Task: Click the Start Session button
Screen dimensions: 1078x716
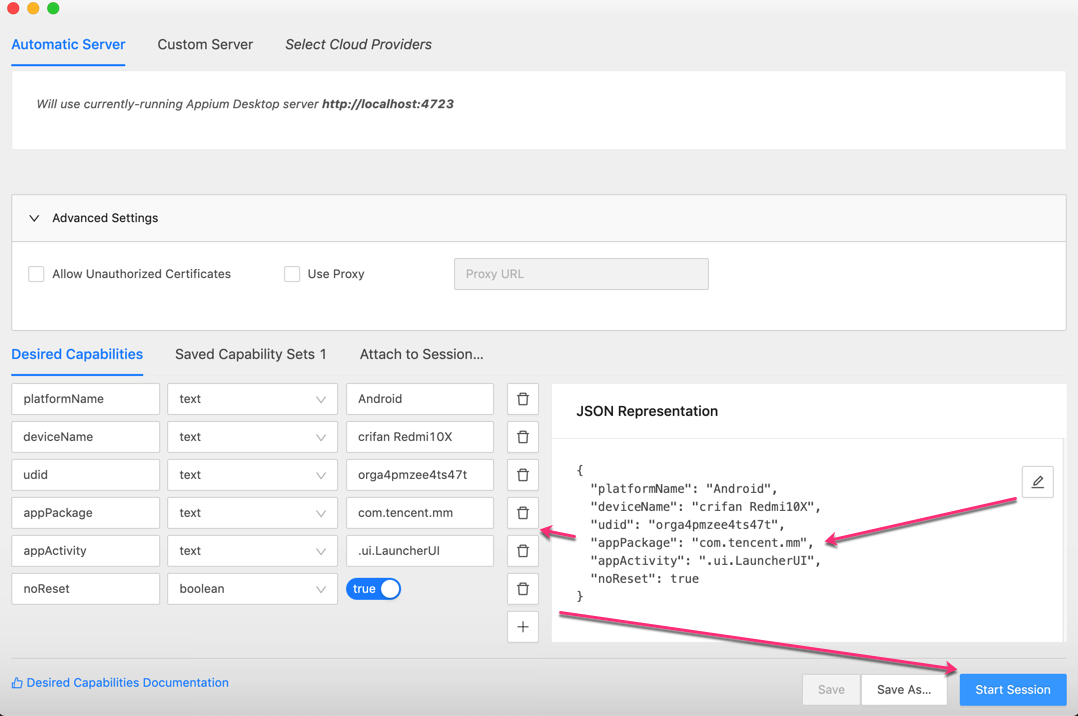Action: (x=1012, y=689)
